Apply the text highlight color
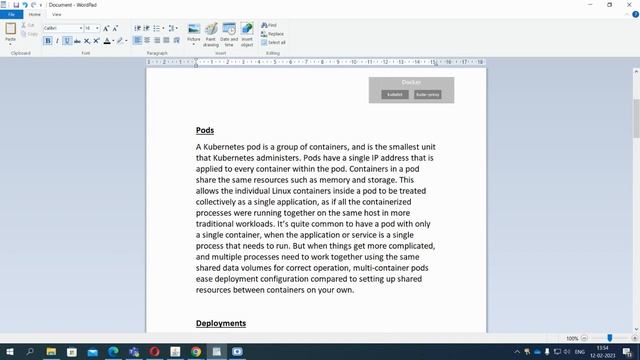Viewport: 640px width, 360px height. pyautogui.click(x=120, y=41)
